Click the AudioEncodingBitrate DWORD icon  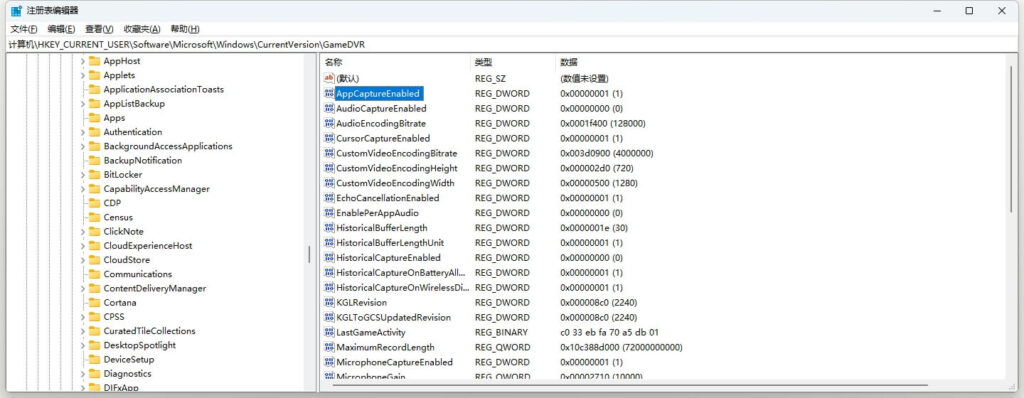[x=329, y=124]
